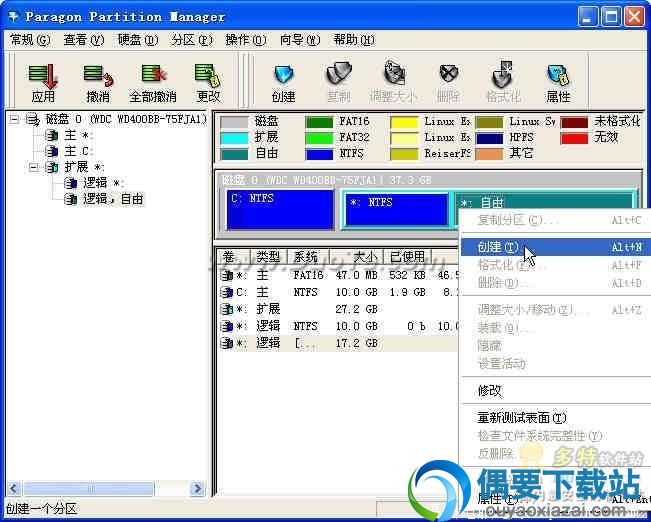Select the 主 *: partition icon in tree

[x=51, y=135]
